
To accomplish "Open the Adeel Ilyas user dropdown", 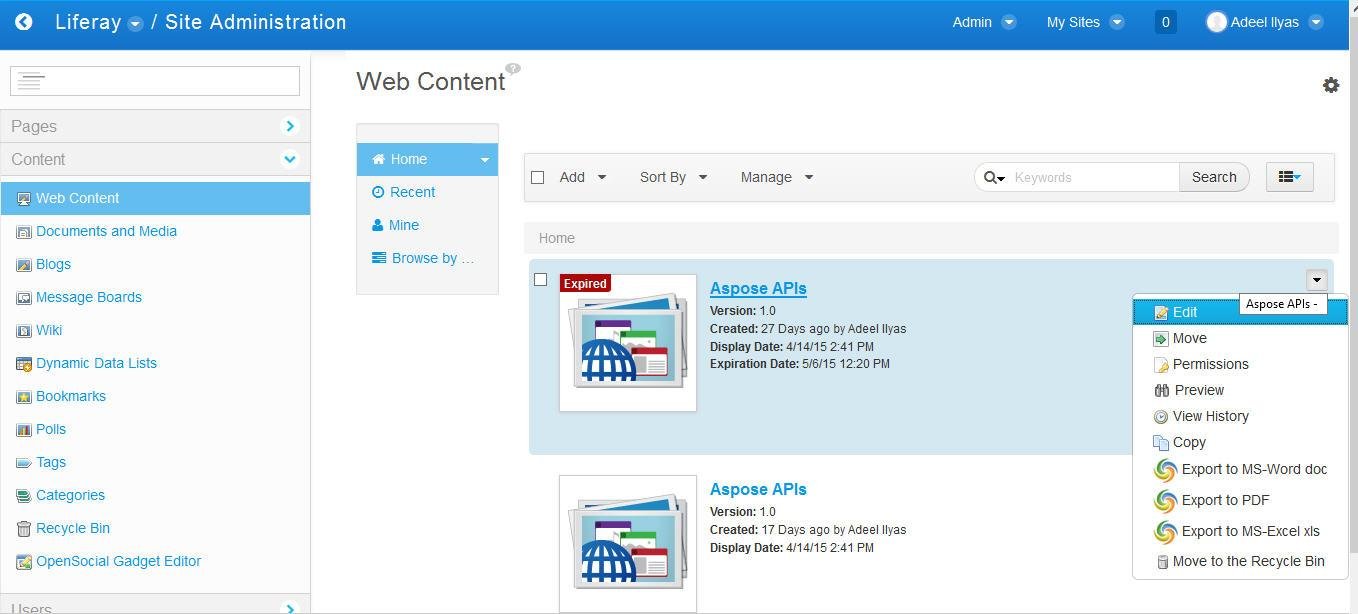I will [1265, 22].
